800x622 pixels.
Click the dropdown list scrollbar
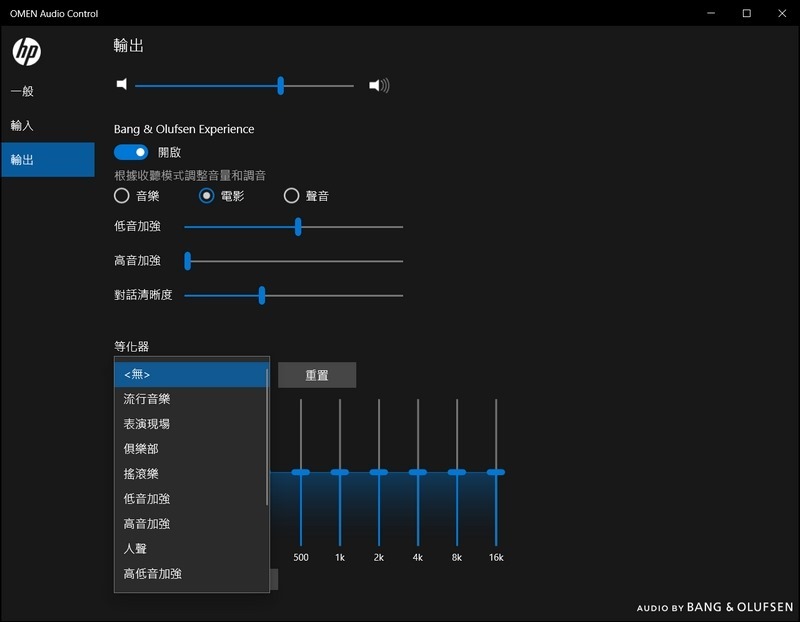(x=267, y=437)
